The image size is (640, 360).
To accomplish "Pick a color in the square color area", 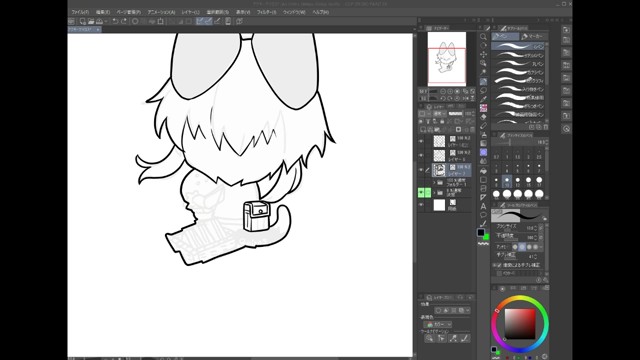I will [520, 324].
